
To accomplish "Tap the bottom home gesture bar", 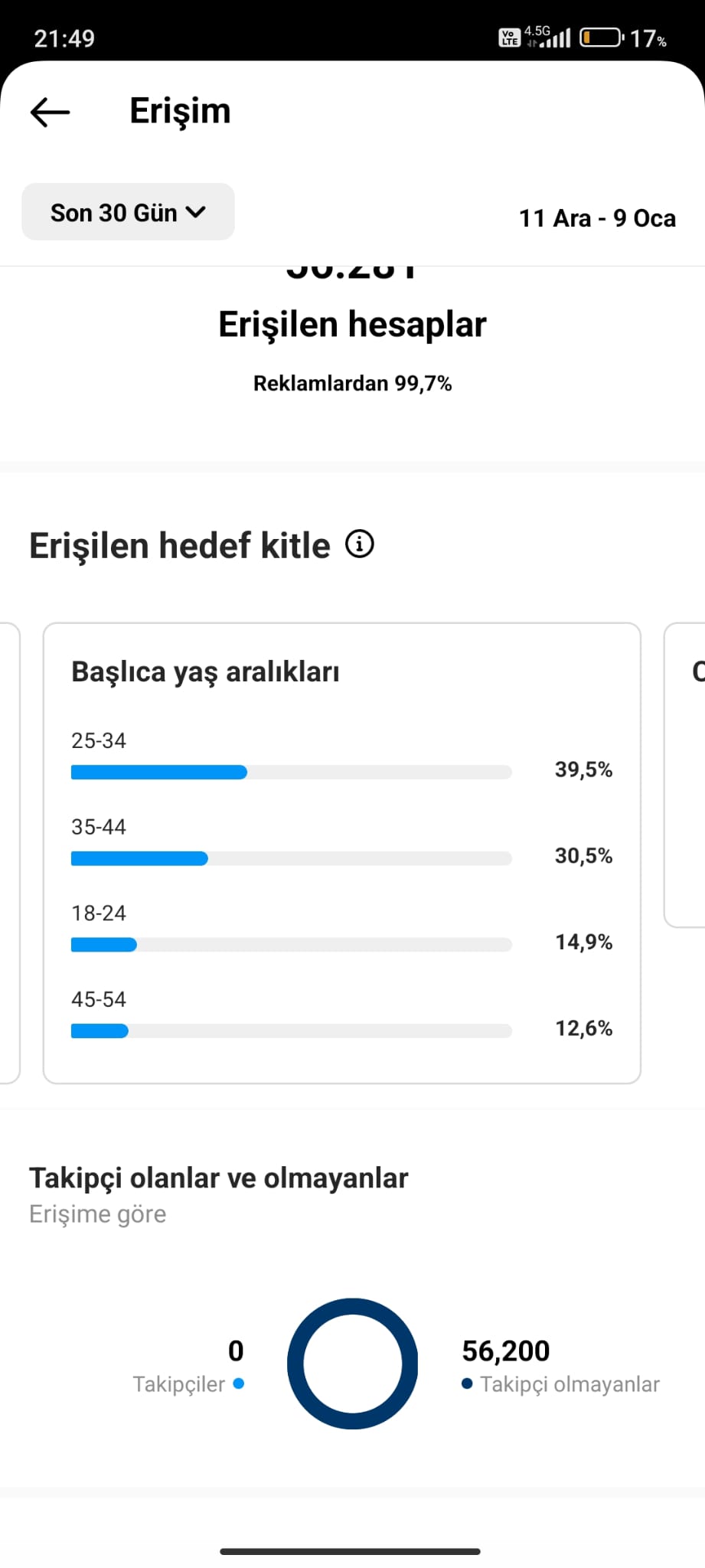I will point(351,1551).
